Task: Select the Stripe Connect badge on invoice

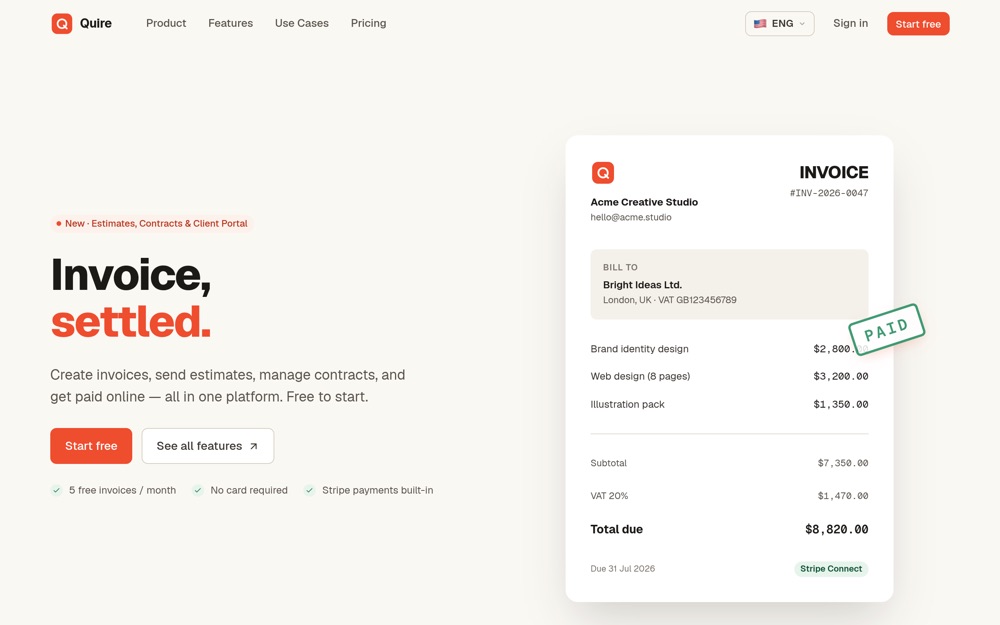Action: [831, 569]
